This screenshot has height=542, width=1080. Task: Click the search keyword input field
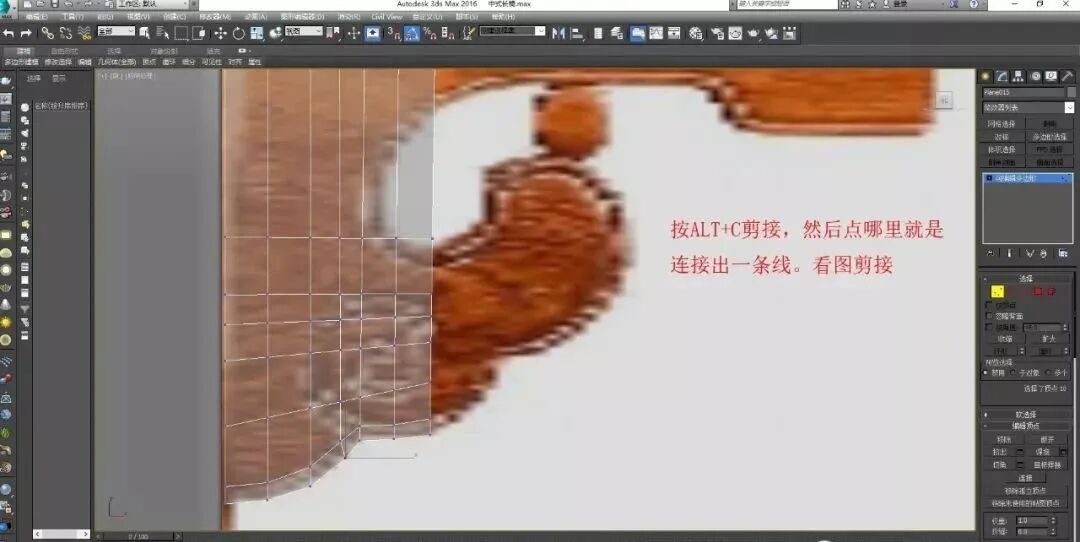(787, 4)
